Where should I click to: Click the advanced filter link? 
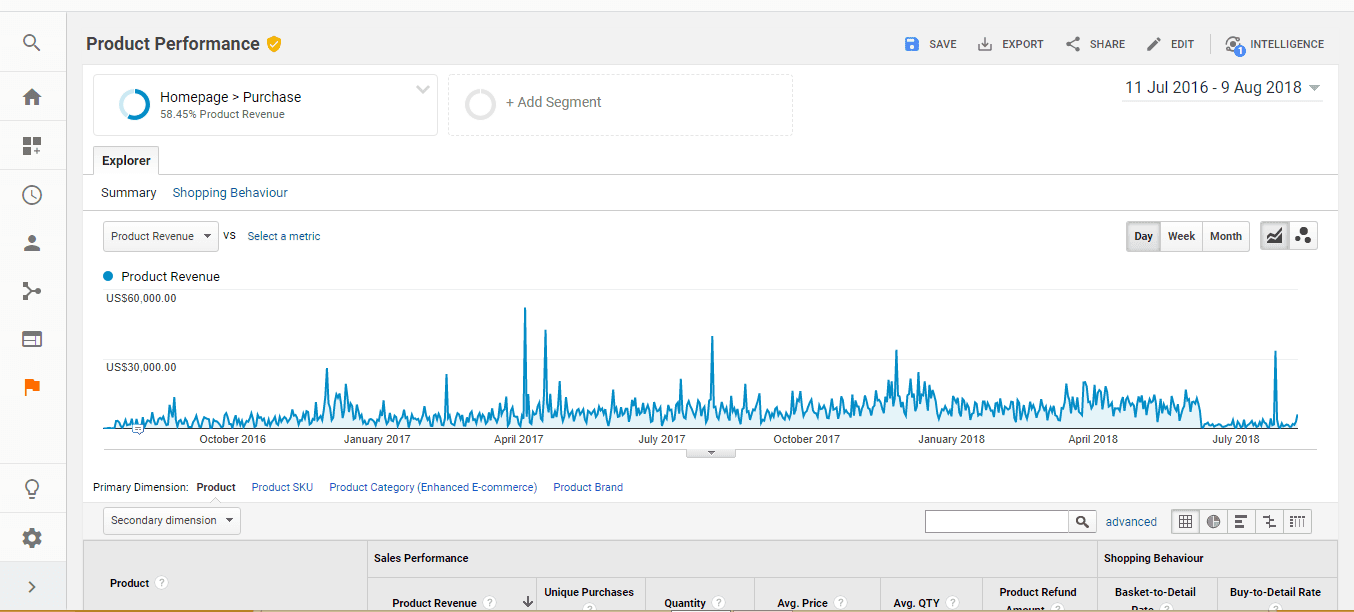click(1131, 521)
